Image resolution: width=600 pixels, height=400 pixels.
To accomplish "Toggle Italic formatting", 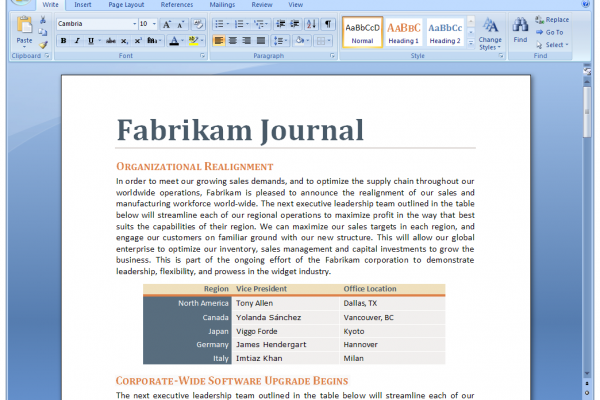I will point(76,41).
